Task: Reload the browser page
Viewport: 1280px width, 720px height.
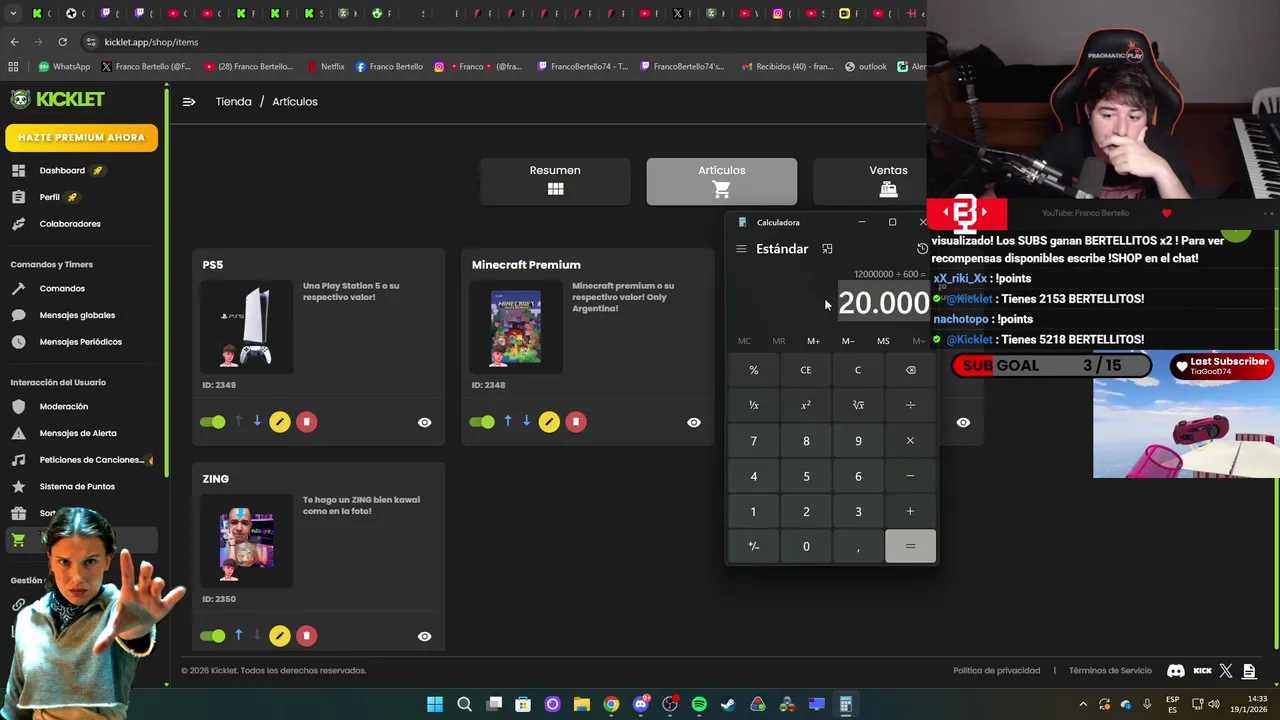Action: [62, 42]
